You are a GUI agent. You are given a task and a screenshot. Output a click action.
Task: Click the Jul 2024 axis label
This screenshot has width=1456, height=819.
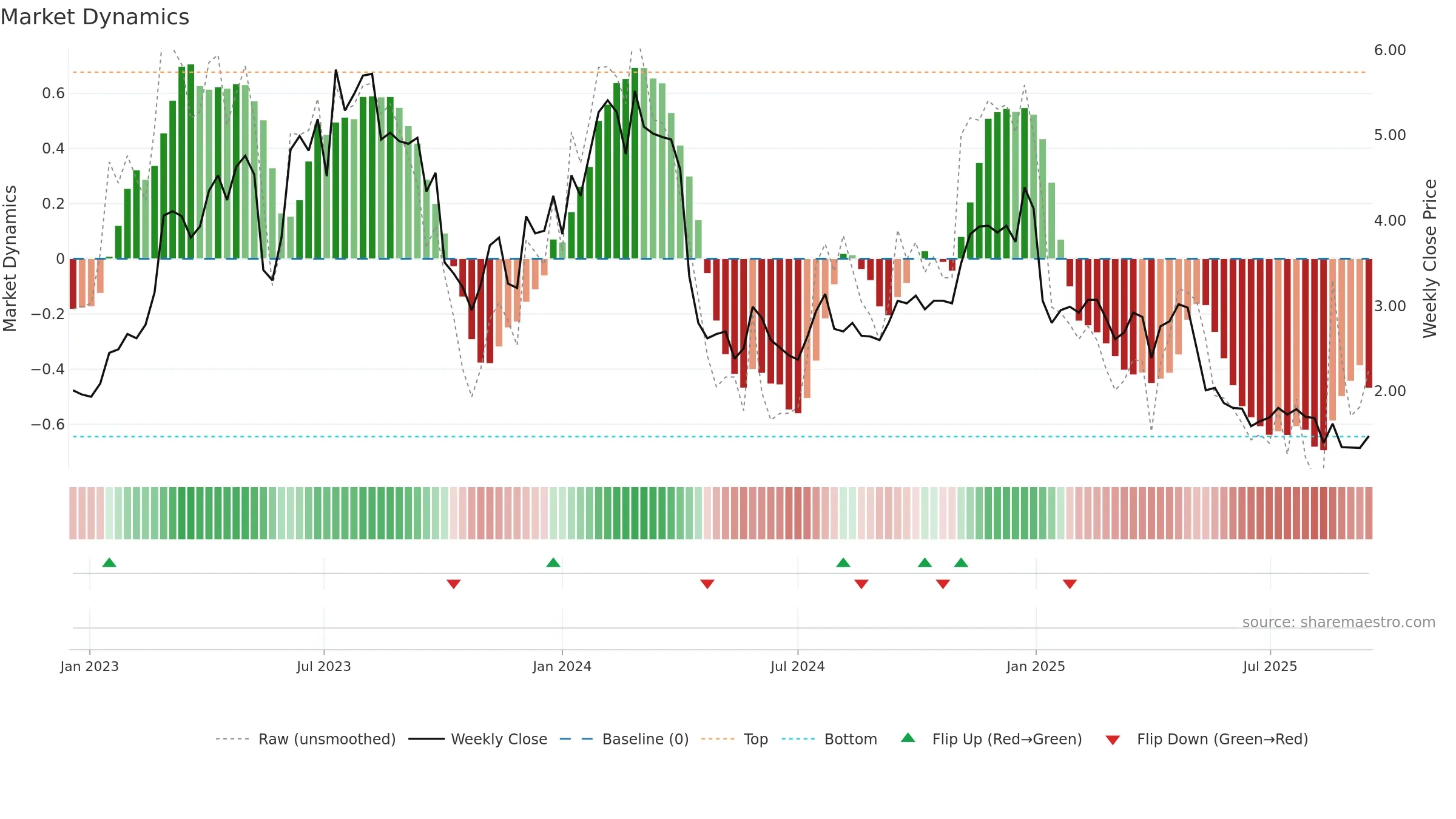coord(798,666)
